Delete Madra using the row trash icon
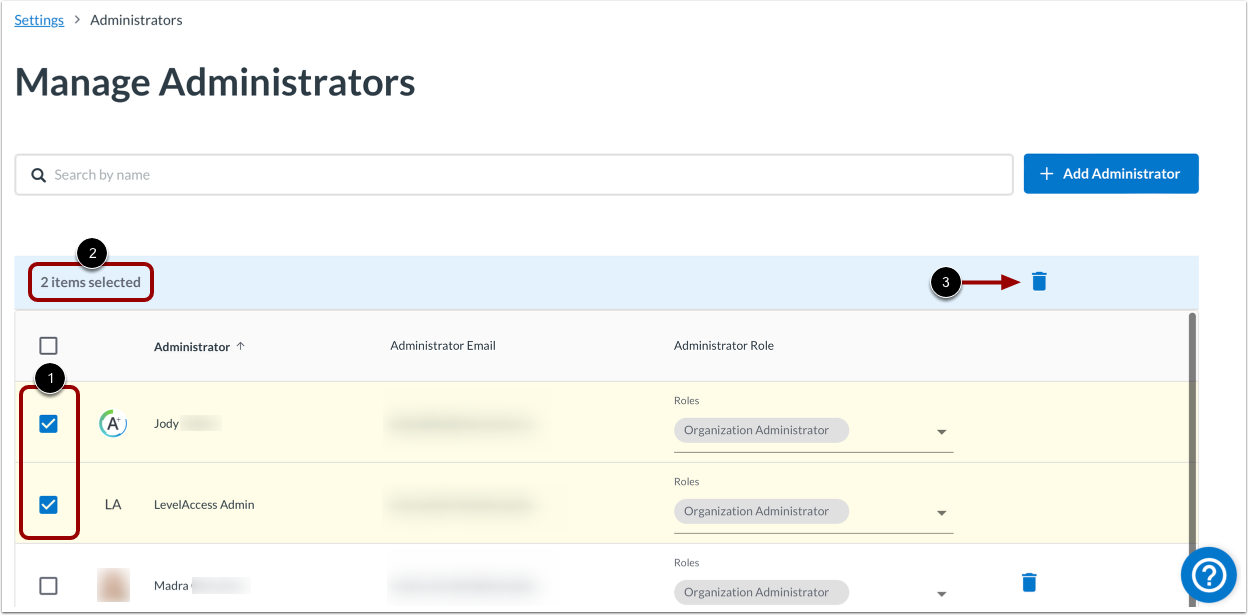Screen dimensions: 1248x615 (x=1029, y=582)
